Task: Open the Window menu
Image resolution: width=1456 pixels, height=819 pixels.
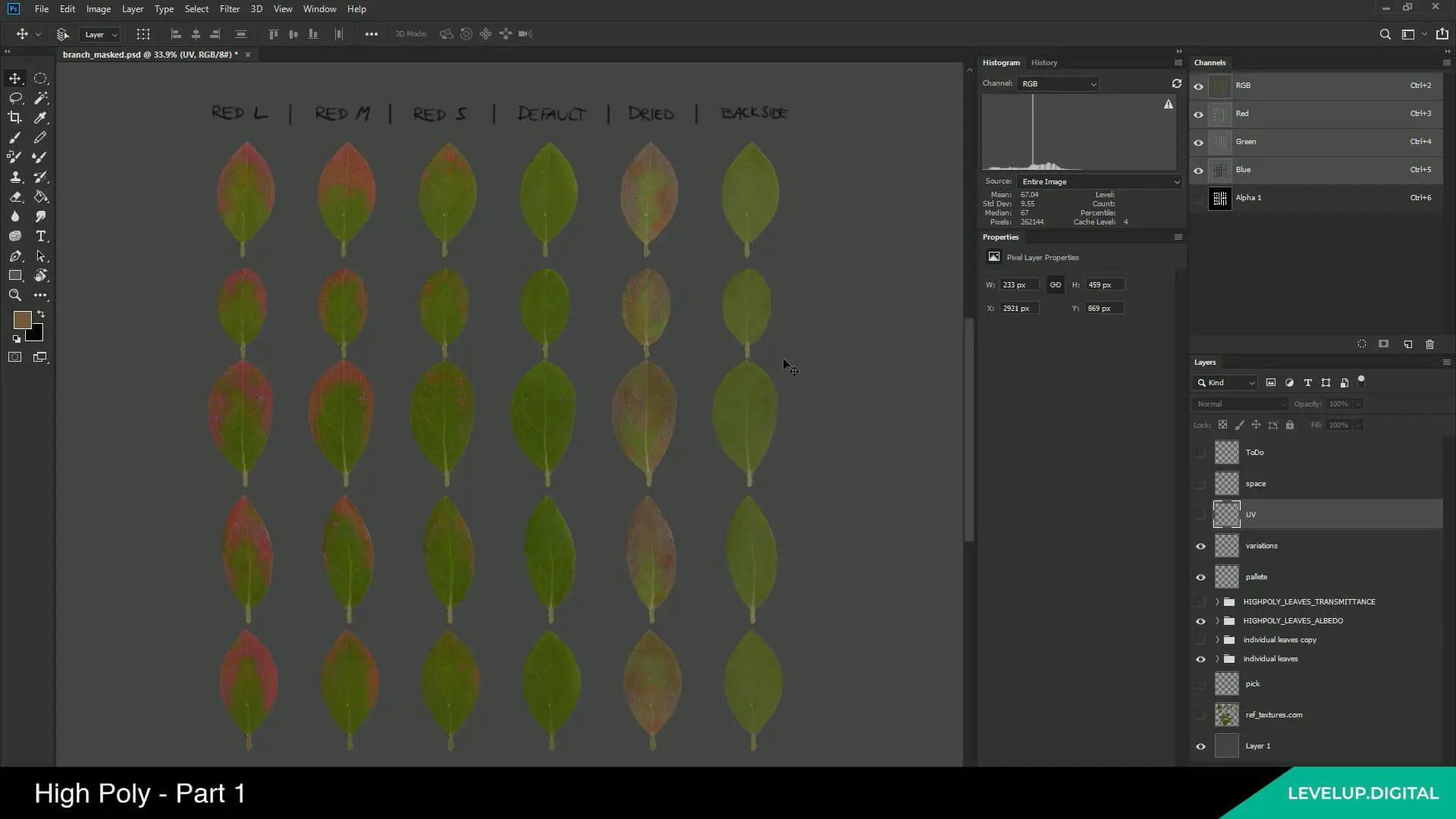Action: pyautogui.click(x=319, y=9)
